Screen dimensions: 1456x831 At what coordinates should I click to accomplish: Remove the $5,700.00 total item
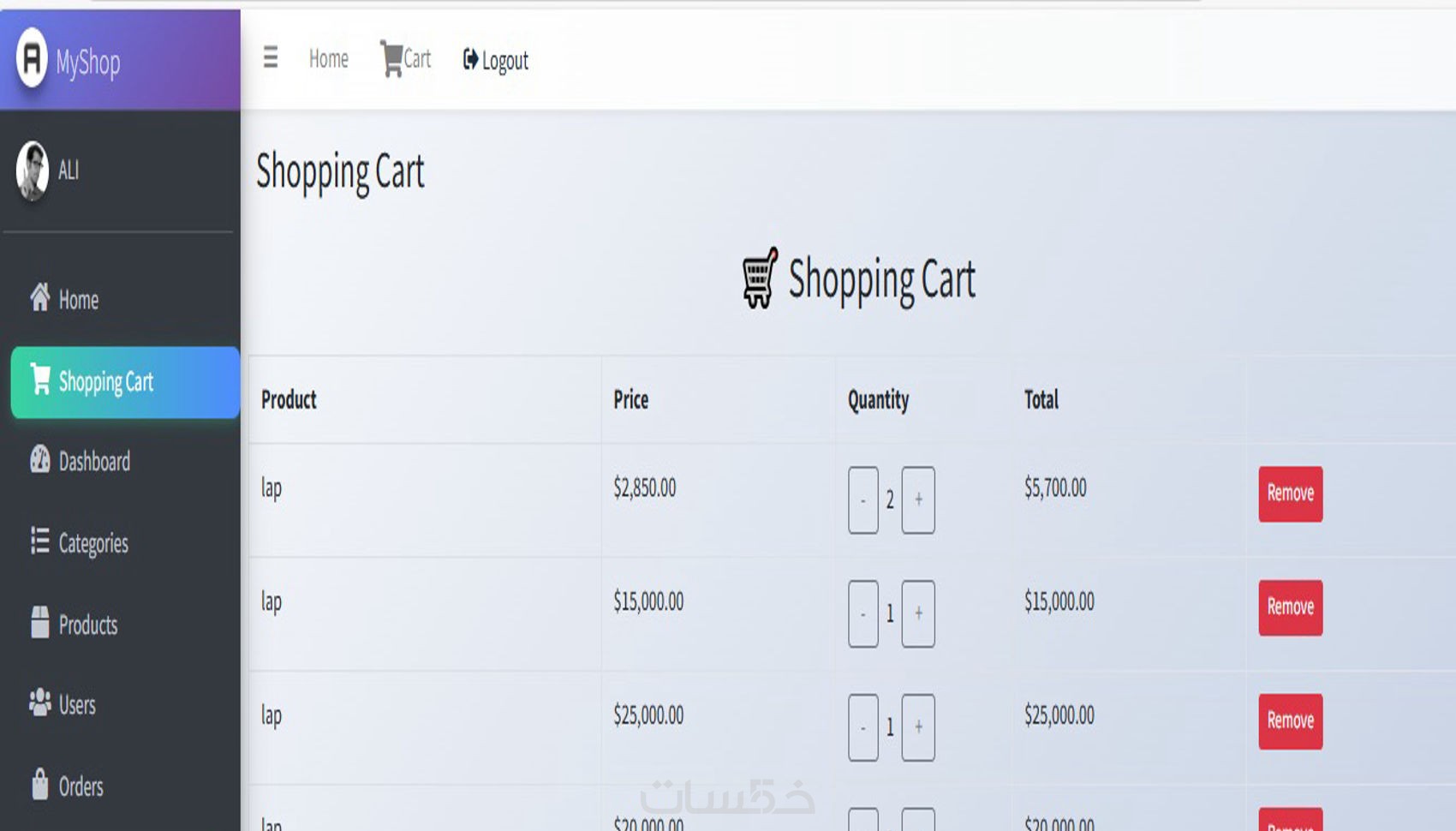[1290, 493]
